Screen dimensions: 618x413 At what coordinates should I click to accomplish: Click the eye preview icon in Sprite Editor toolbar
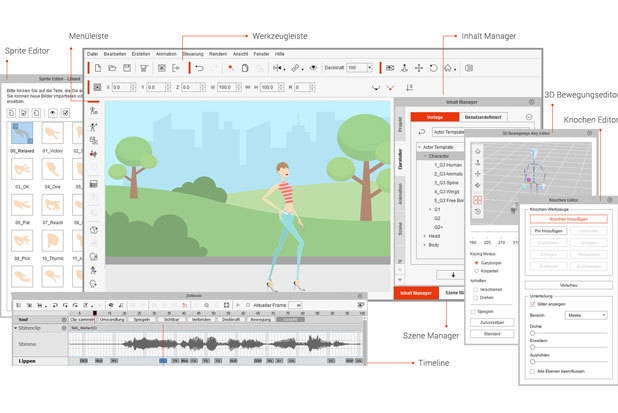pos(52,113)
